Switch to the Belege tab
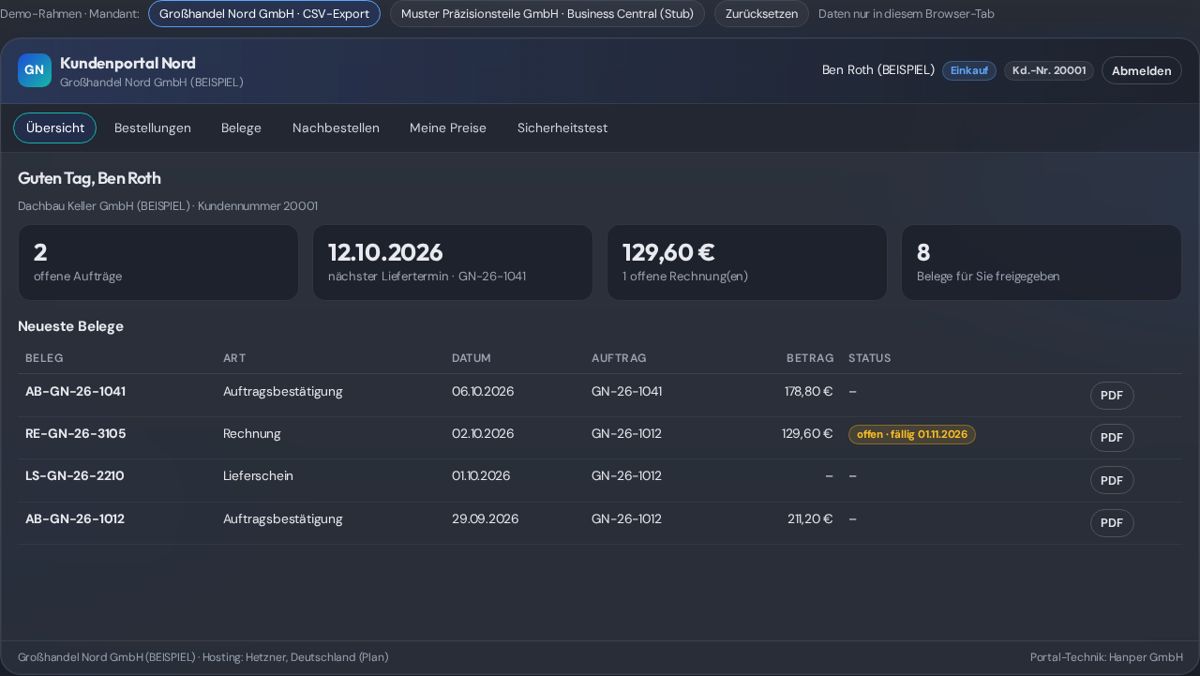The height and width of the screenshot is (676, 1200). pyautogui.click(x=241, y=128)
